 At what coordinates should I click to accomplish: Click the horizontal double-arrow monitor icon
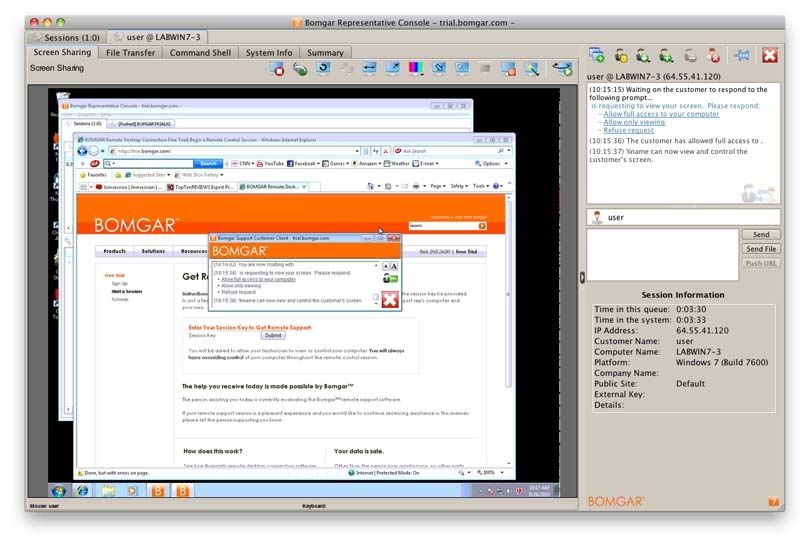coord(369,68)
